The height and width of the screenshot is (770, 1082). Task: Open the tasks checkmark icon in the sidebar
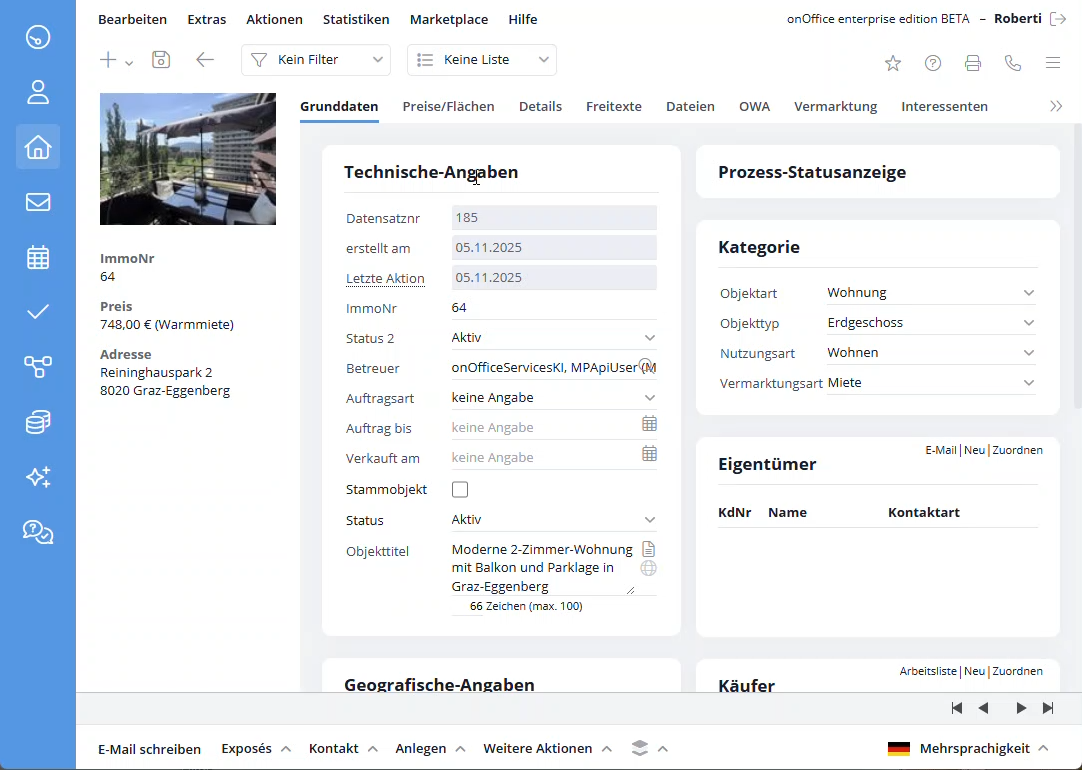point(37,311)
